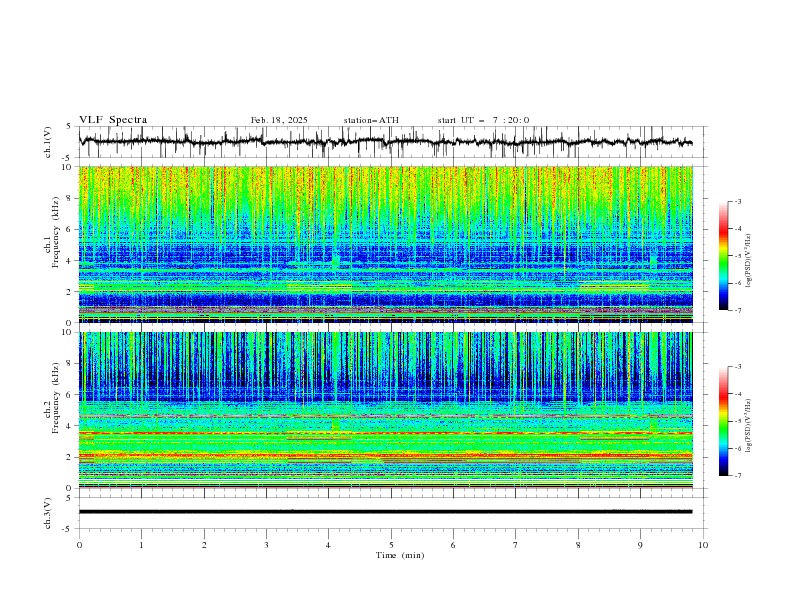Click the time axis tick label '5'
Viewport: 792px width, 612px height.
(391, 545)
